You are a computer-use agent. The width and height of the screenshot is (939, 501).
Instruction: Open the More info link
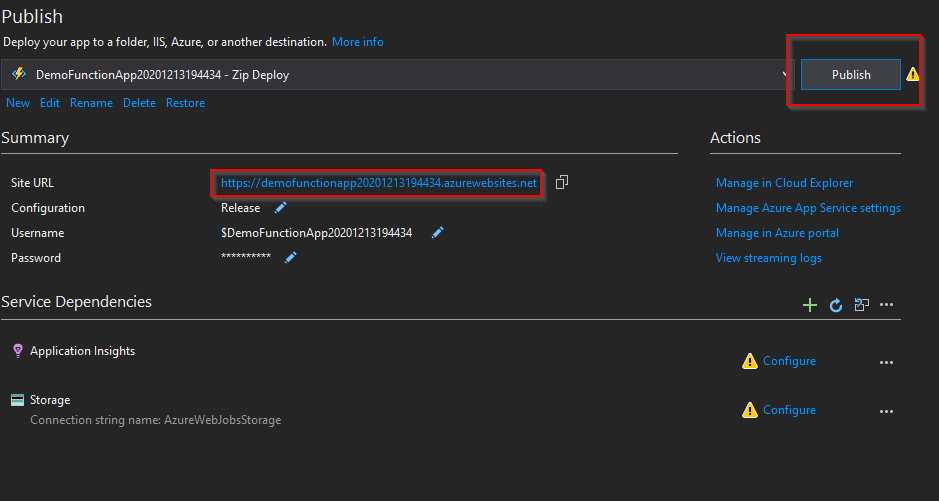pyautogui.click(x=358, y=42)
